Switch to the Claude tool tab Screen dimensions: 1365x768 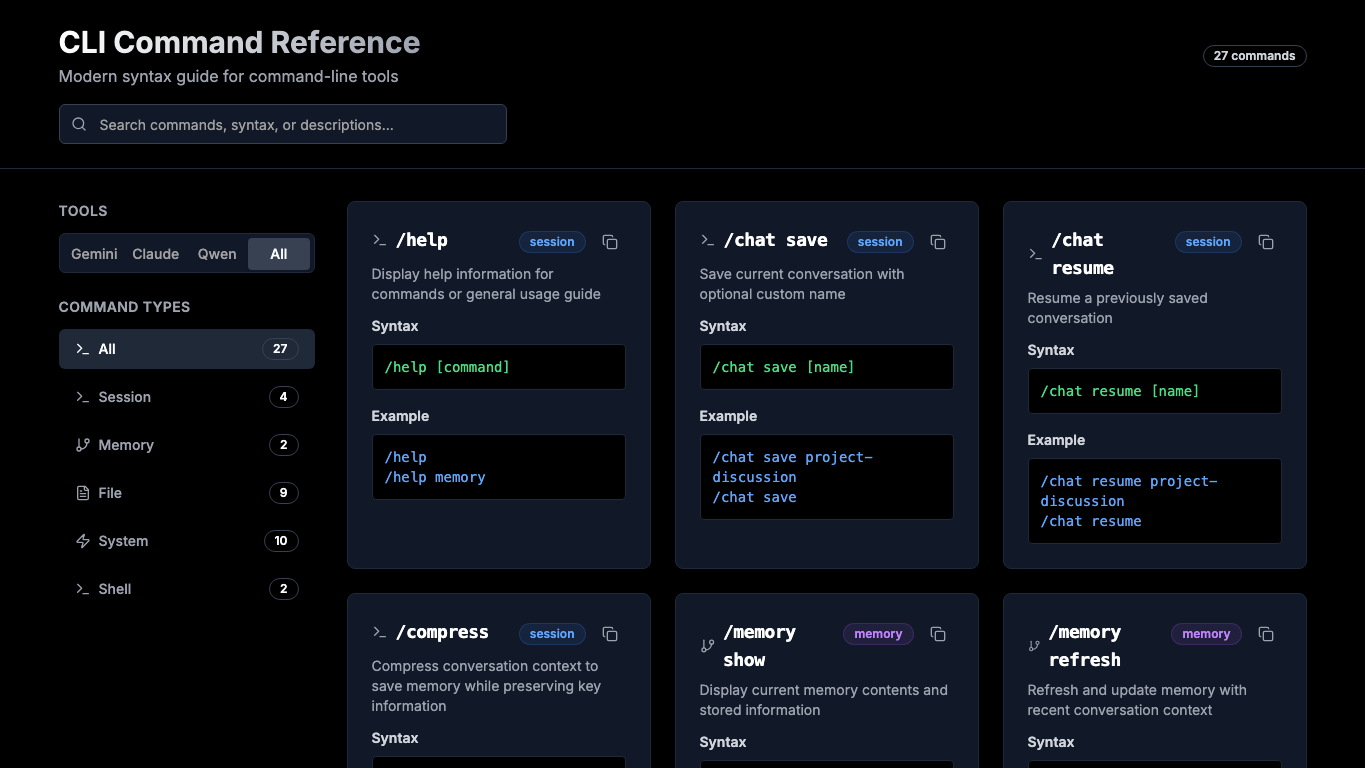point(155,253)
